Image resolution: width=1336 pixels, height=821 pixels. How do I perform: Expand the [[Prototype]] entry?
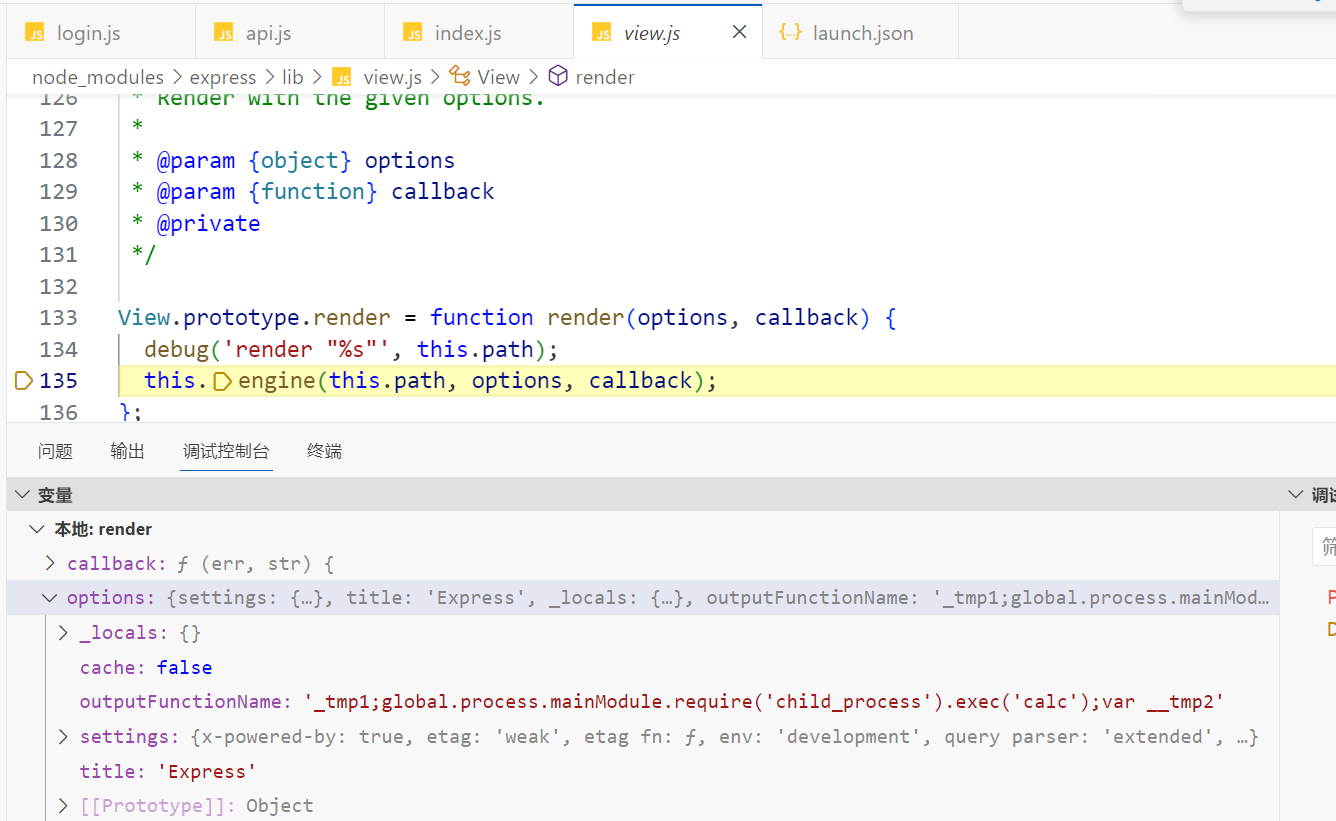(x=63, y=805)
